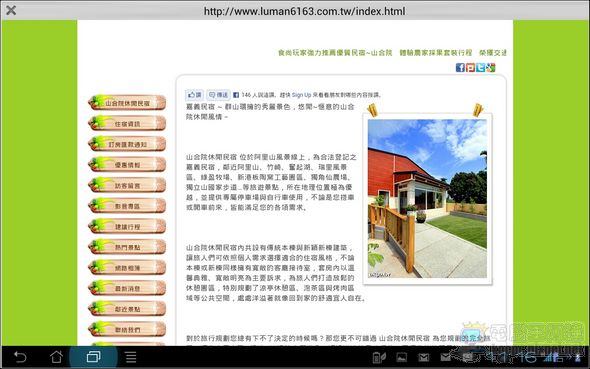Open the photo of the red guesthouse
The width and height of the screenshot is (590, 369).
[x=427, y=199]
